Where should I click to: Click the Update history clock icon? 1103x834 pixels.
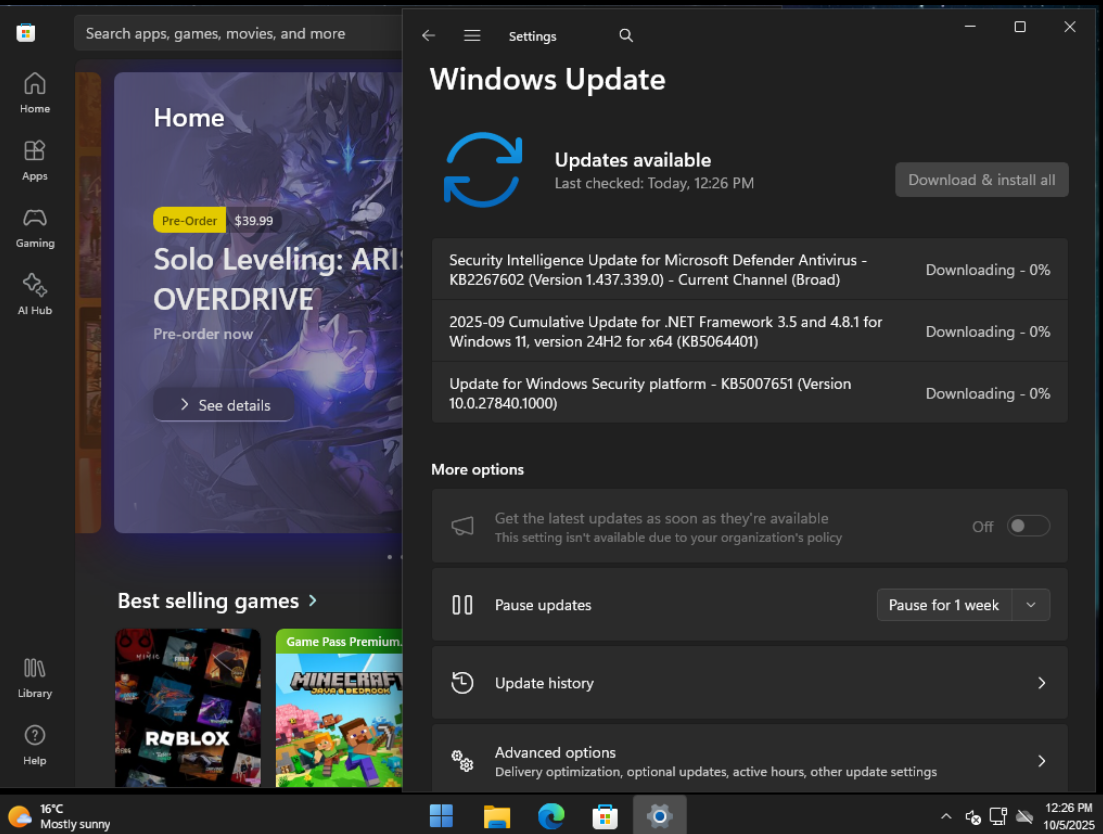462,683
